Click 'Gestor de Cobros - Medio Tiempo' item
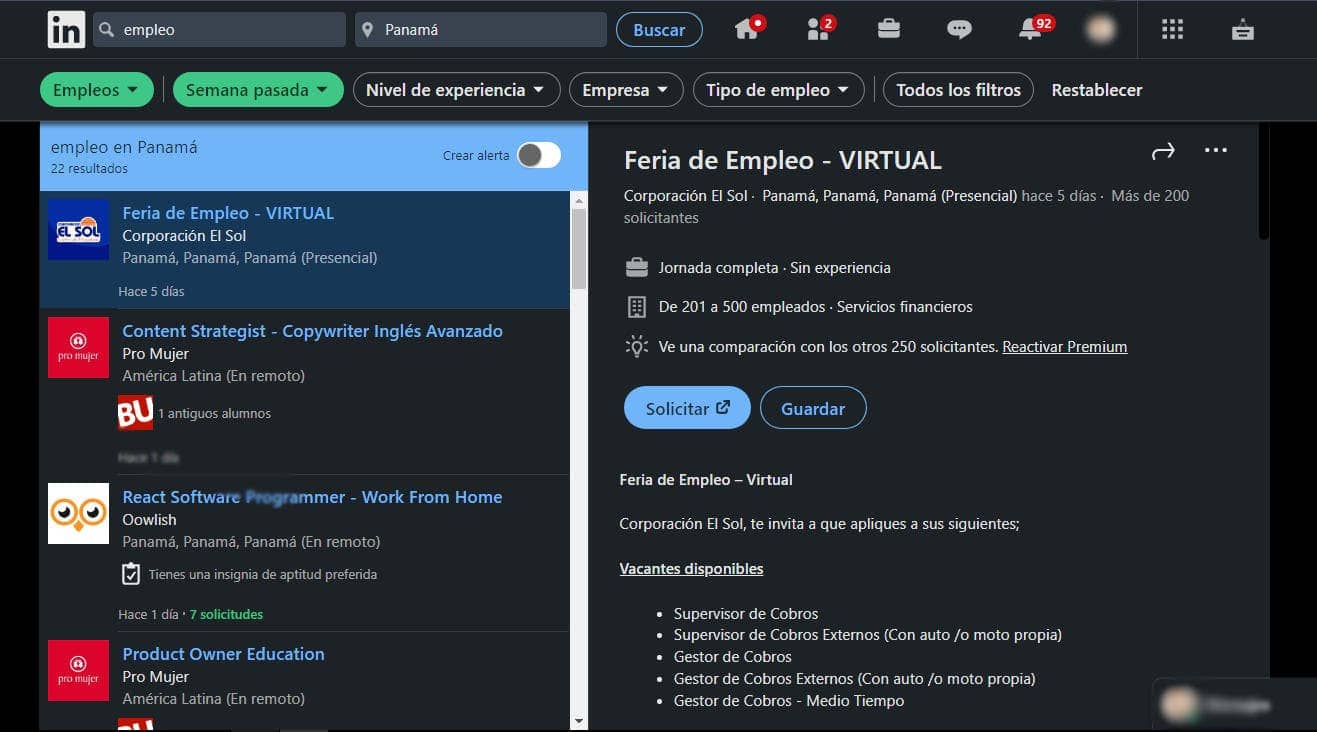The image size is (1317, 732). [x=789, y=701]
